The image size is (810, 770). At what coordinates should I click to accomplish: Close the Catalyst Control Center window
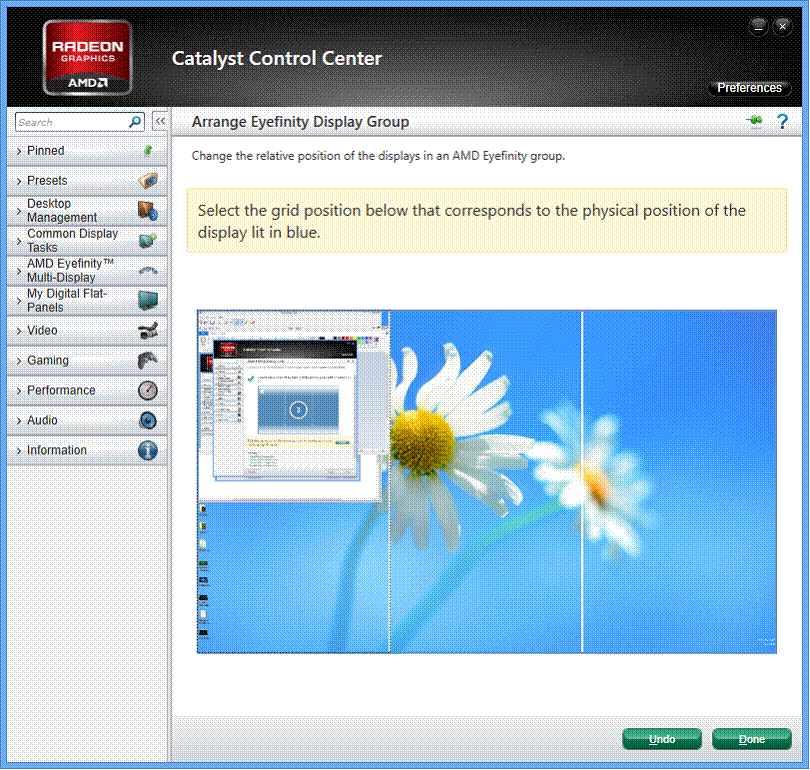click(782, 26)
